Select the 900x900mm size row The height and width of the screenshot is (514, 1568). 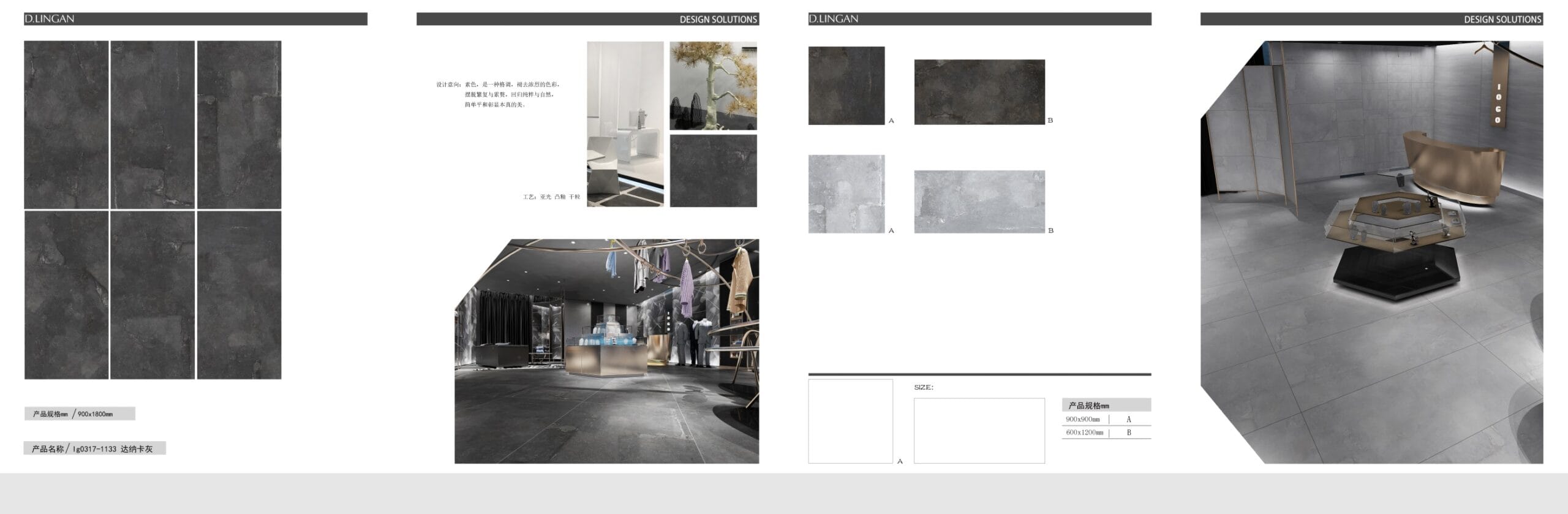pos(1106,420)
